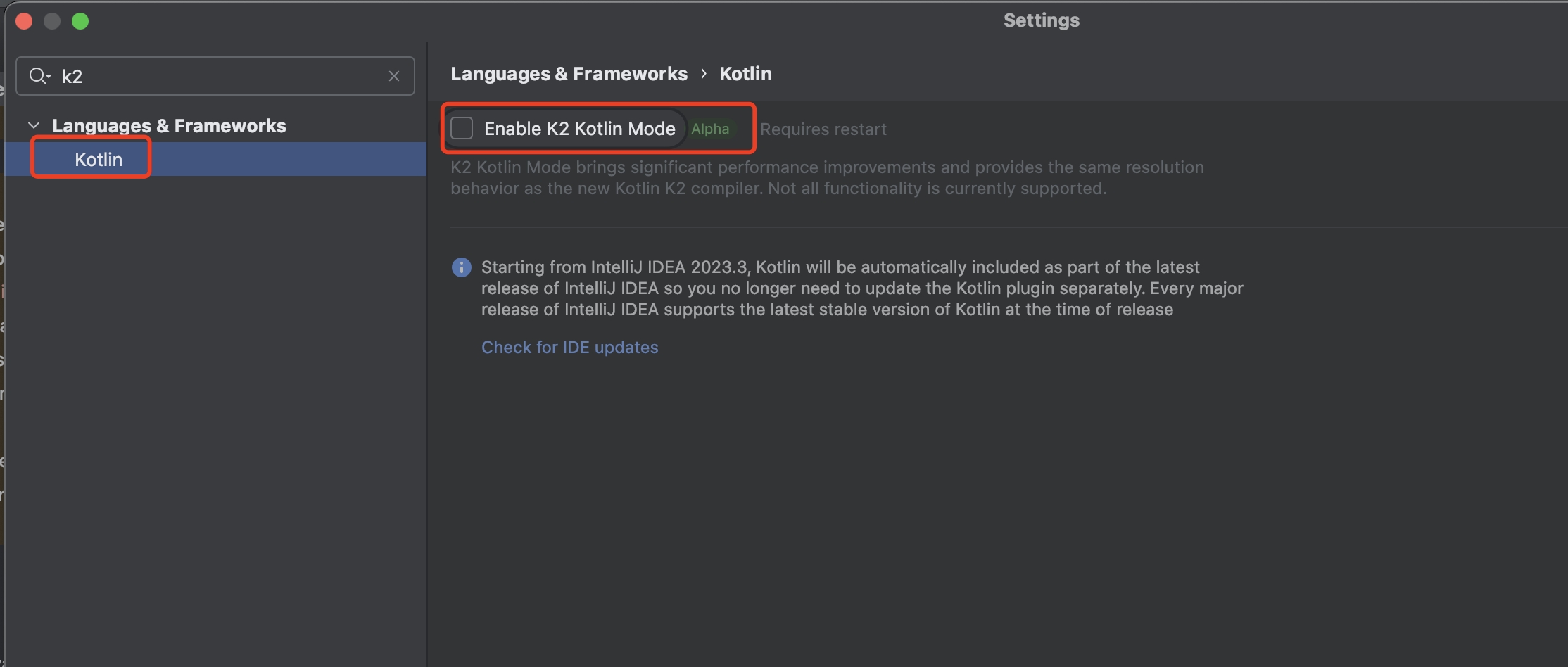
Task: Clear the settings search field
Action: [394, 76]
